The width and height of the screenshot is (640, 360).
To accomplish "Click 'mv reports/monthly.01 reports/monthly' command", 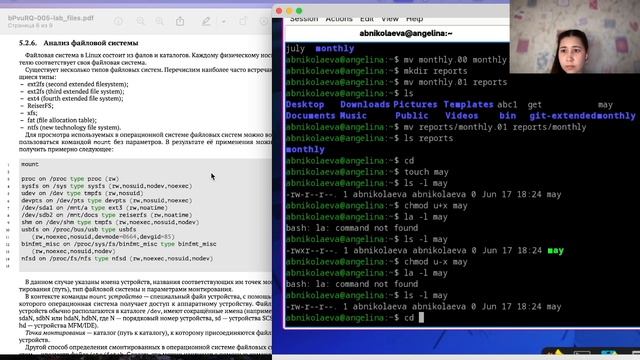I will [x=495, y=127].
